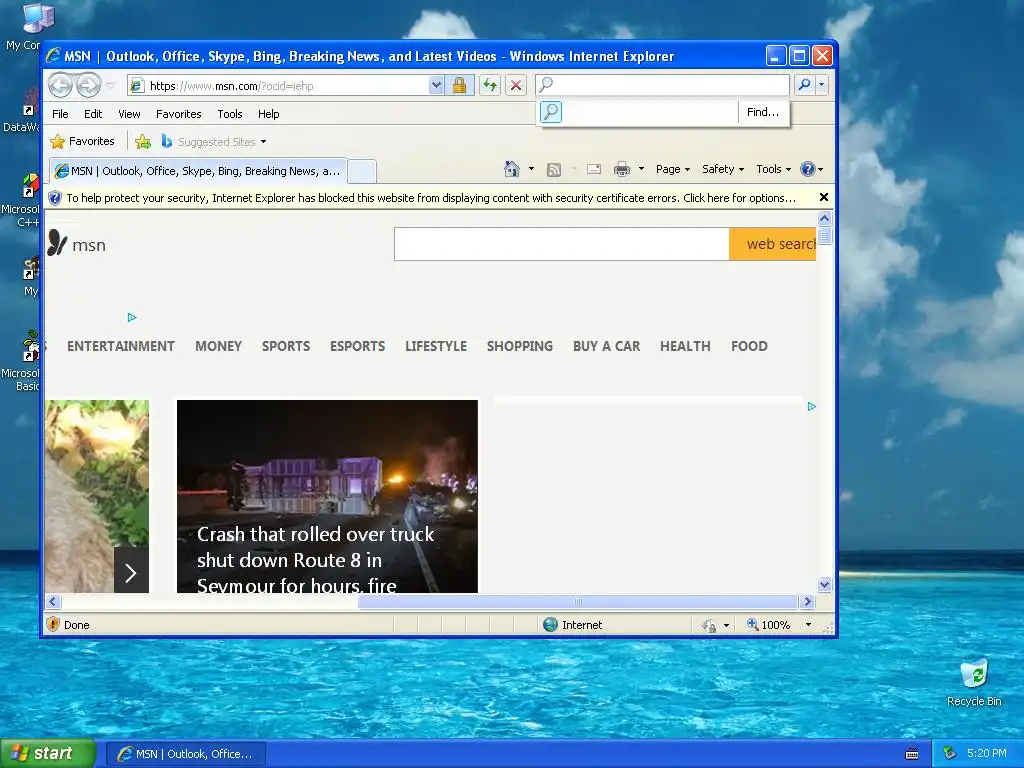This screenshot has height=768, width=1024.
Task: Click the Find... button
Action: (x=762, y=112)
